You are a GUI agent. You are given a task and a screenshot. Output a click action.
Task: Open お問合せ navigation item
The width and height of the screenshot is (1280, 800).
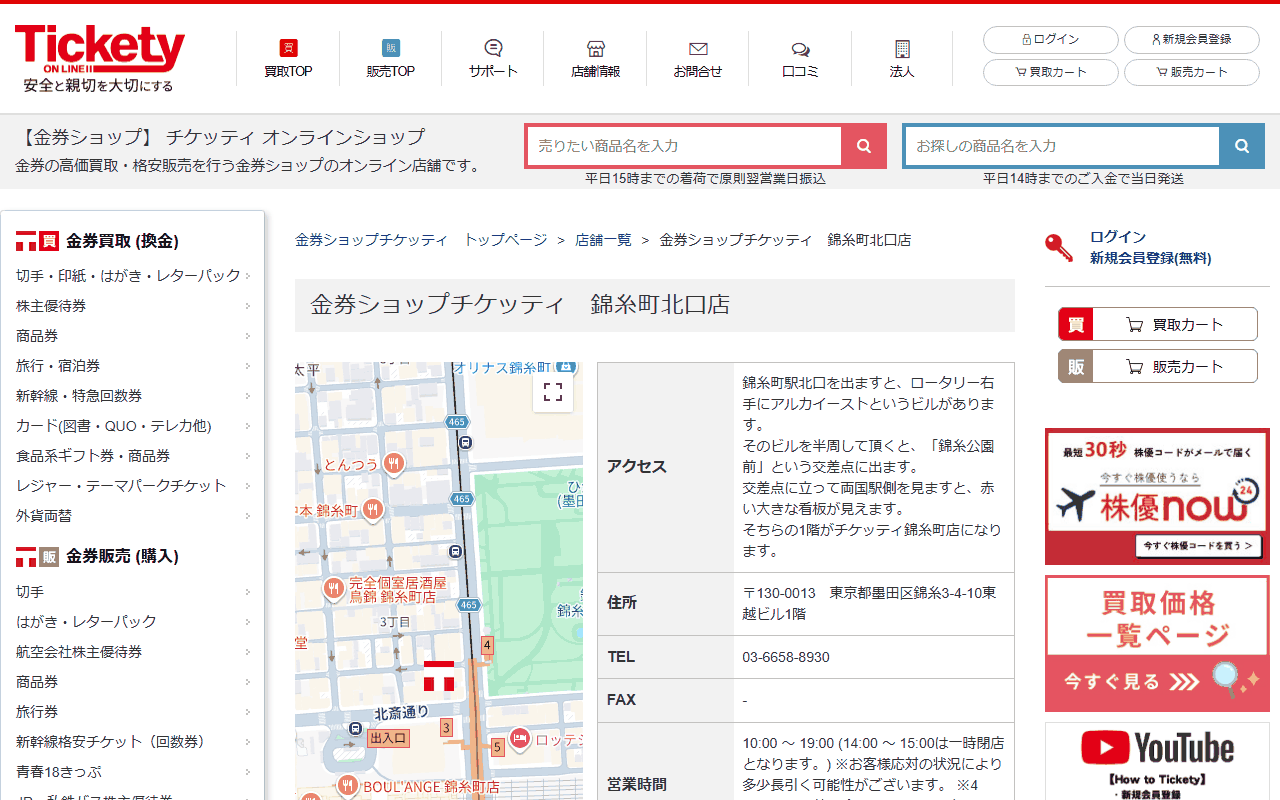coord(698,59)
